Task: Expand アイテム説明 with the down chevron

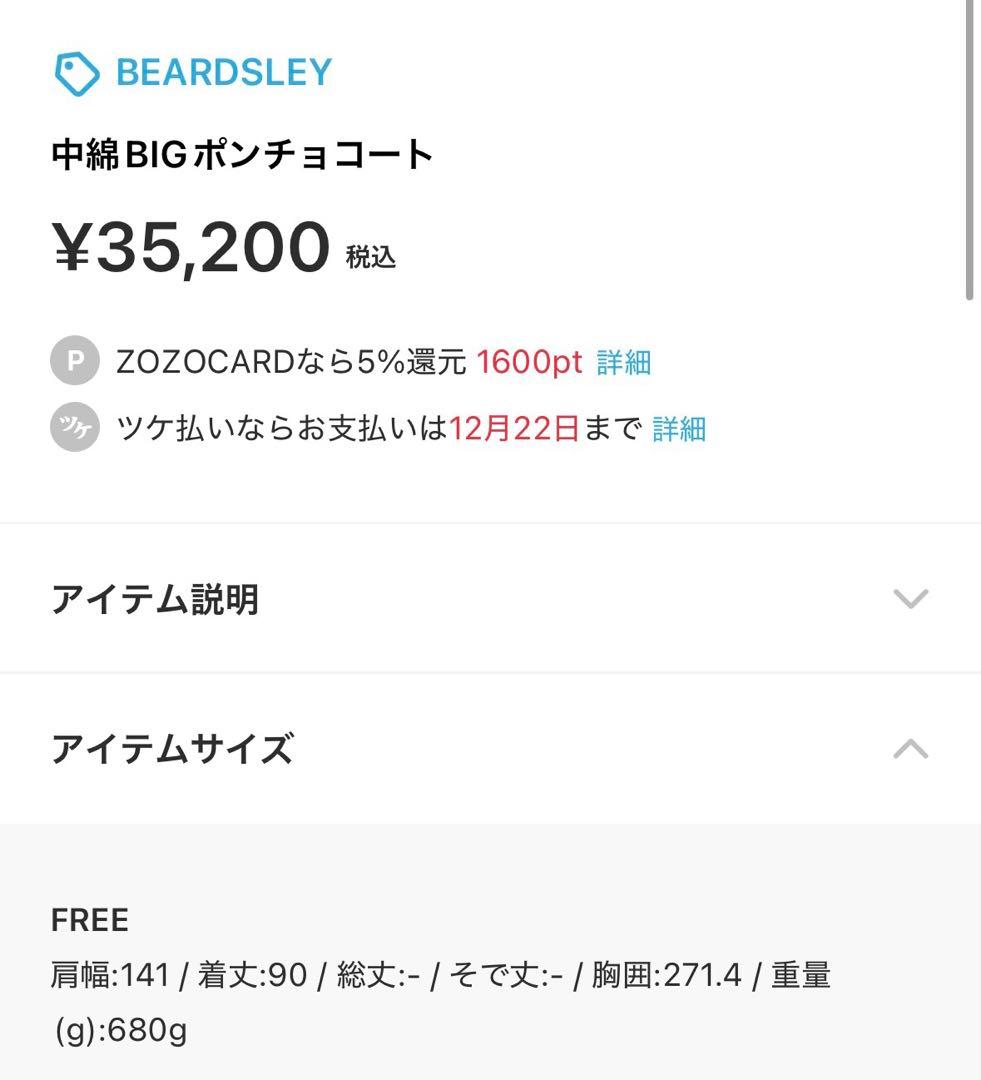Action: point(910,599)
